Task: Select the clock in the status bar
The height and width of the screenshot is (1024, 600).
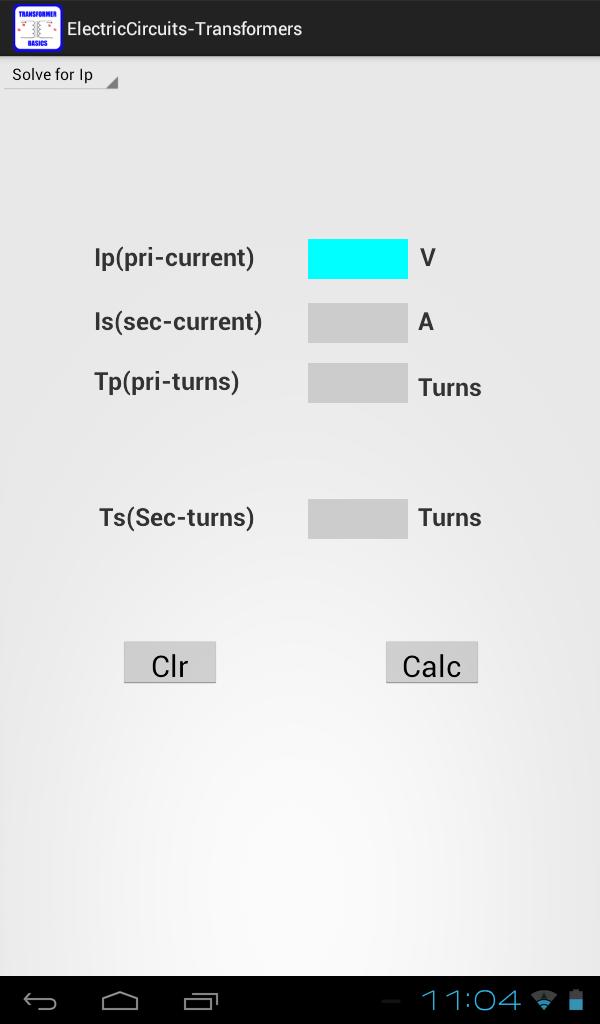Action: coord(471,998)
